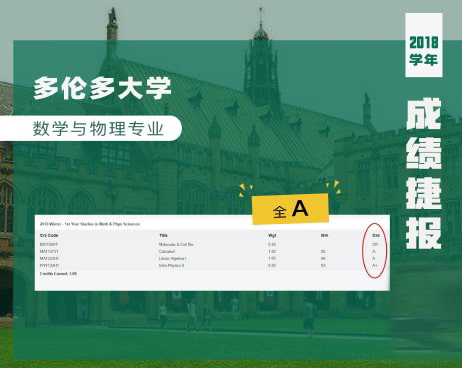Click the 'Credits Earned' summary line
The image size is (462, 368).
click(58, 274)
